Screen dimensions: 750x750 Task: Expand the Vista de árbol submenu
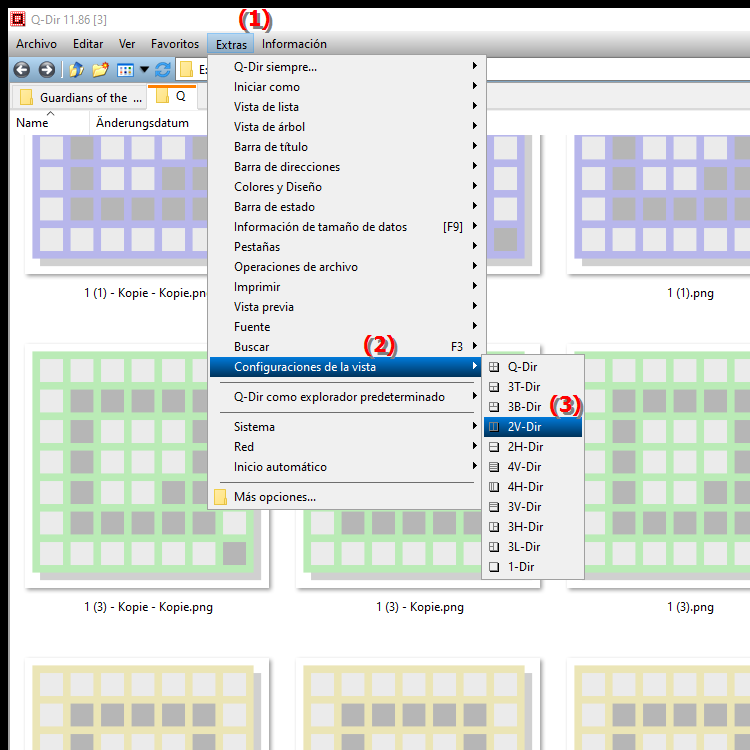pos(345,127)
